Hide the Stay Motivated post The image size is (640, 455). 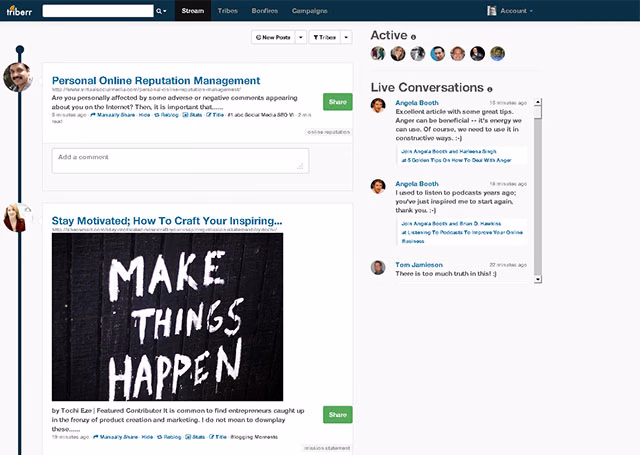pos(147,437)
